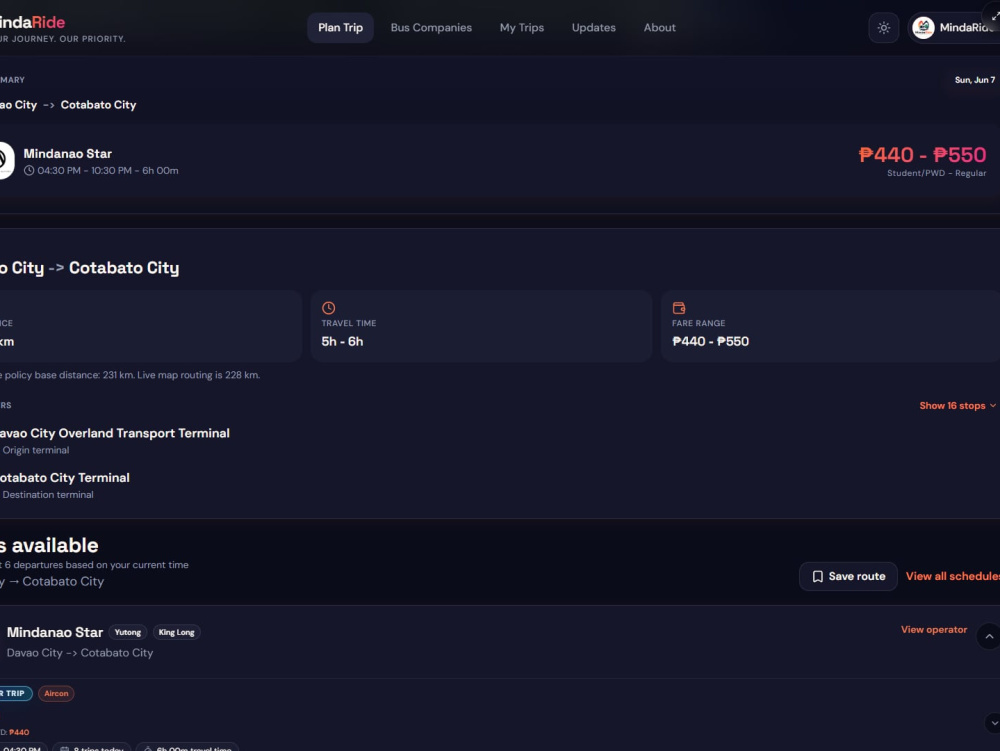This screenshot has width=1000, height=751.
Task: Click Save route button
Action: (848, 576)
